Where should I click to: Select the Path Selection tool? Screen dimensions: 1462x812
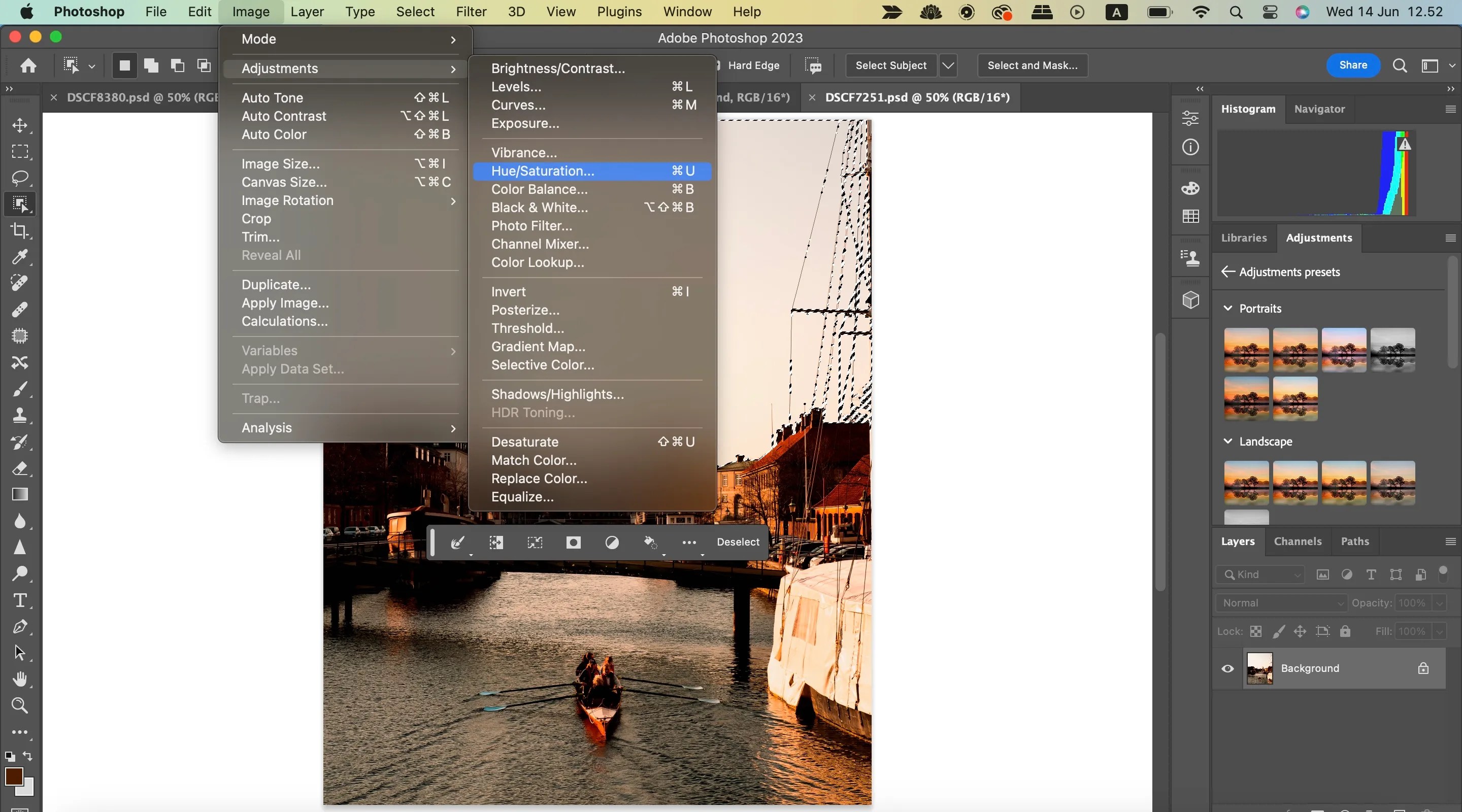point(20,653)
